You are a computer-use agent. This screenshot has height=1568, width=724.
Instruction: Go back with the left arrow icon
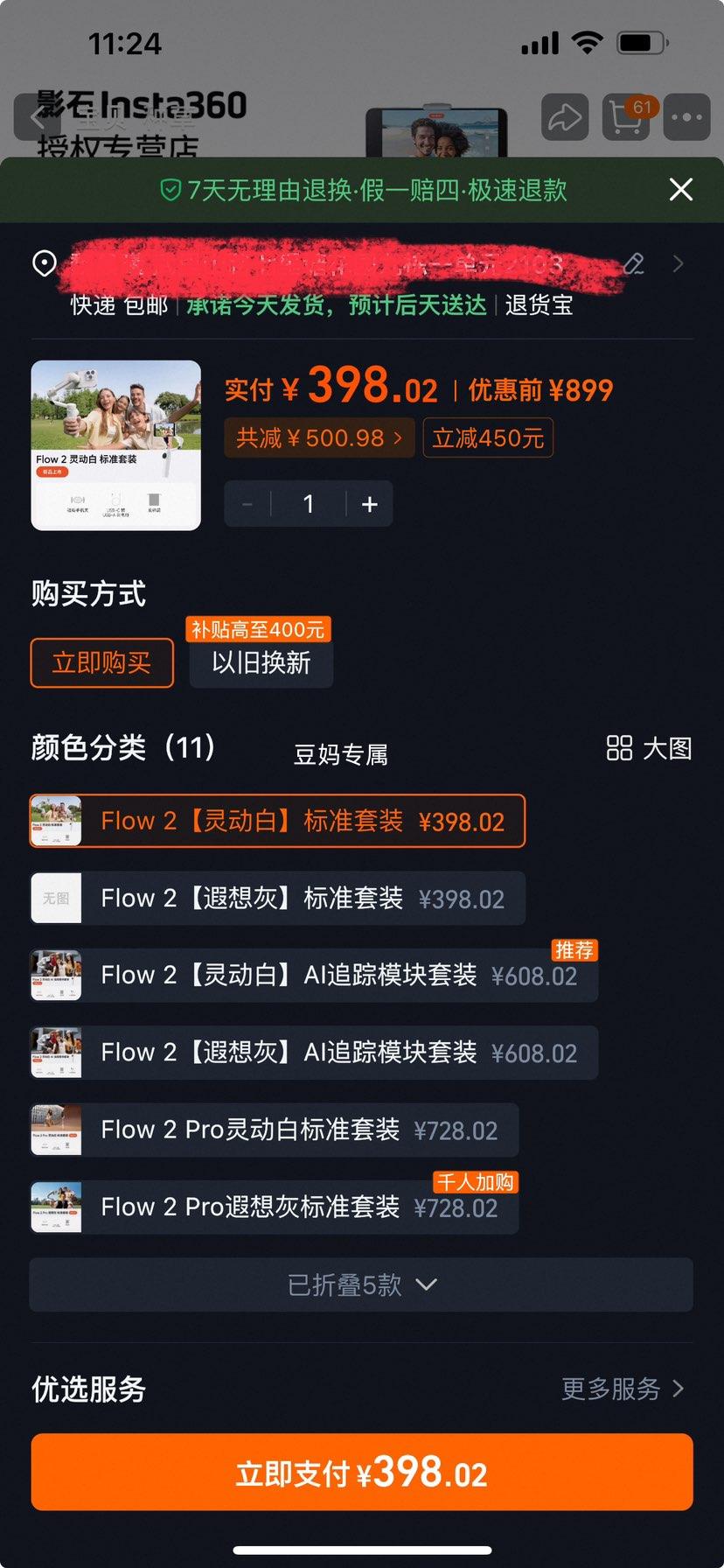(37, 116)
